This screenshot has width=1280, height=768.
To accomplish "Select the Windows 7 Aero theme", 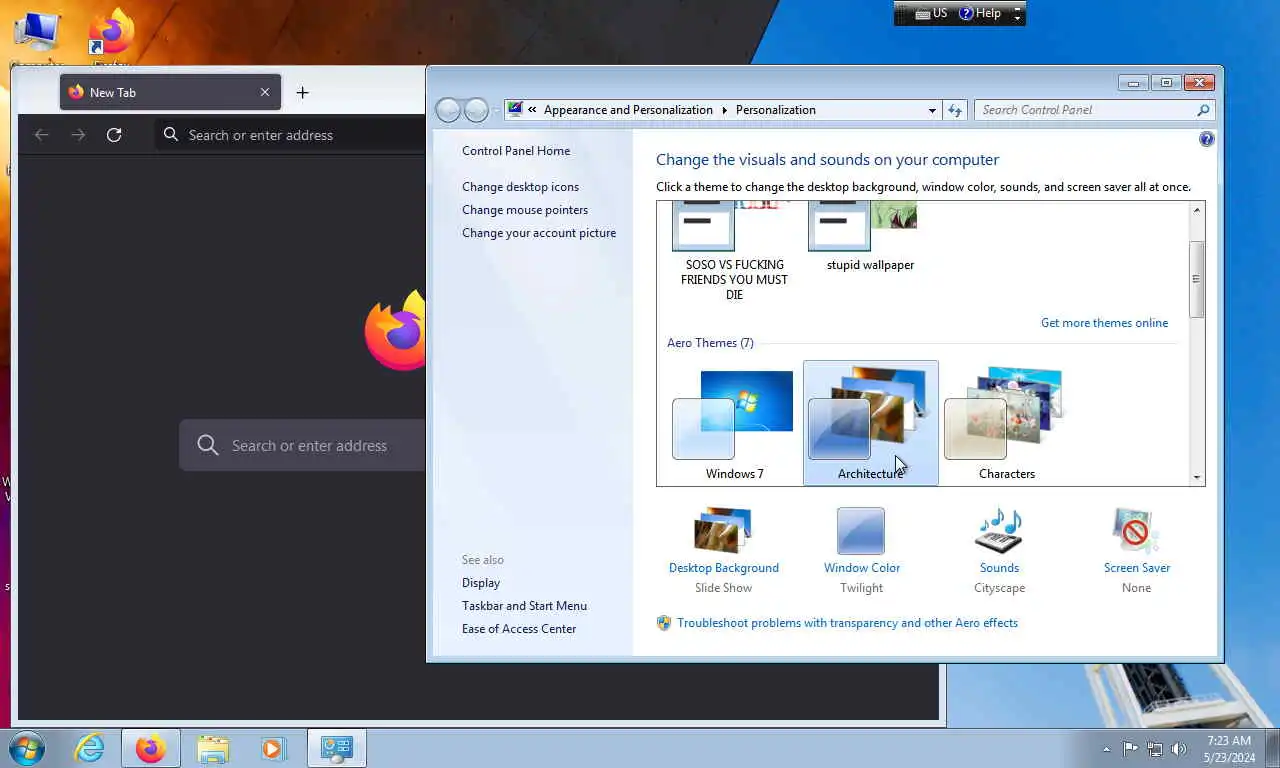I will pyautogui.click(x=734, y=424).
